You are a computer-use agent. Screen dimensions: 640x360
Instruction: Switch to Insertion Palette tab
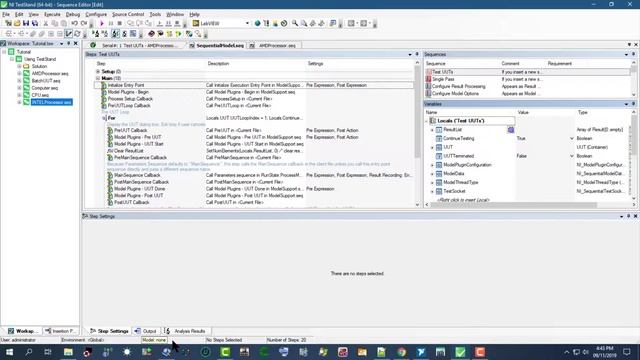(x=61, y=331)
